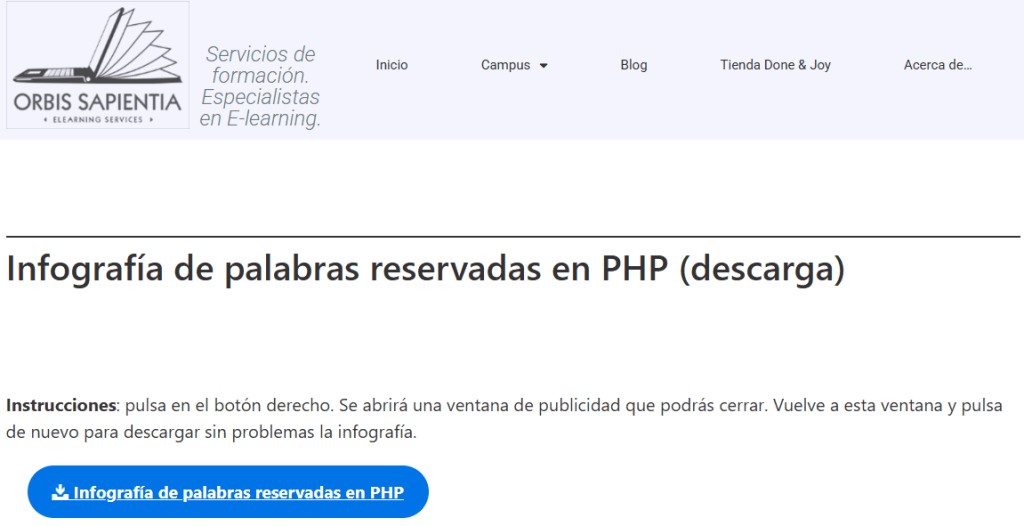Download Infografía de palabras reservadas en PHP

238,492
